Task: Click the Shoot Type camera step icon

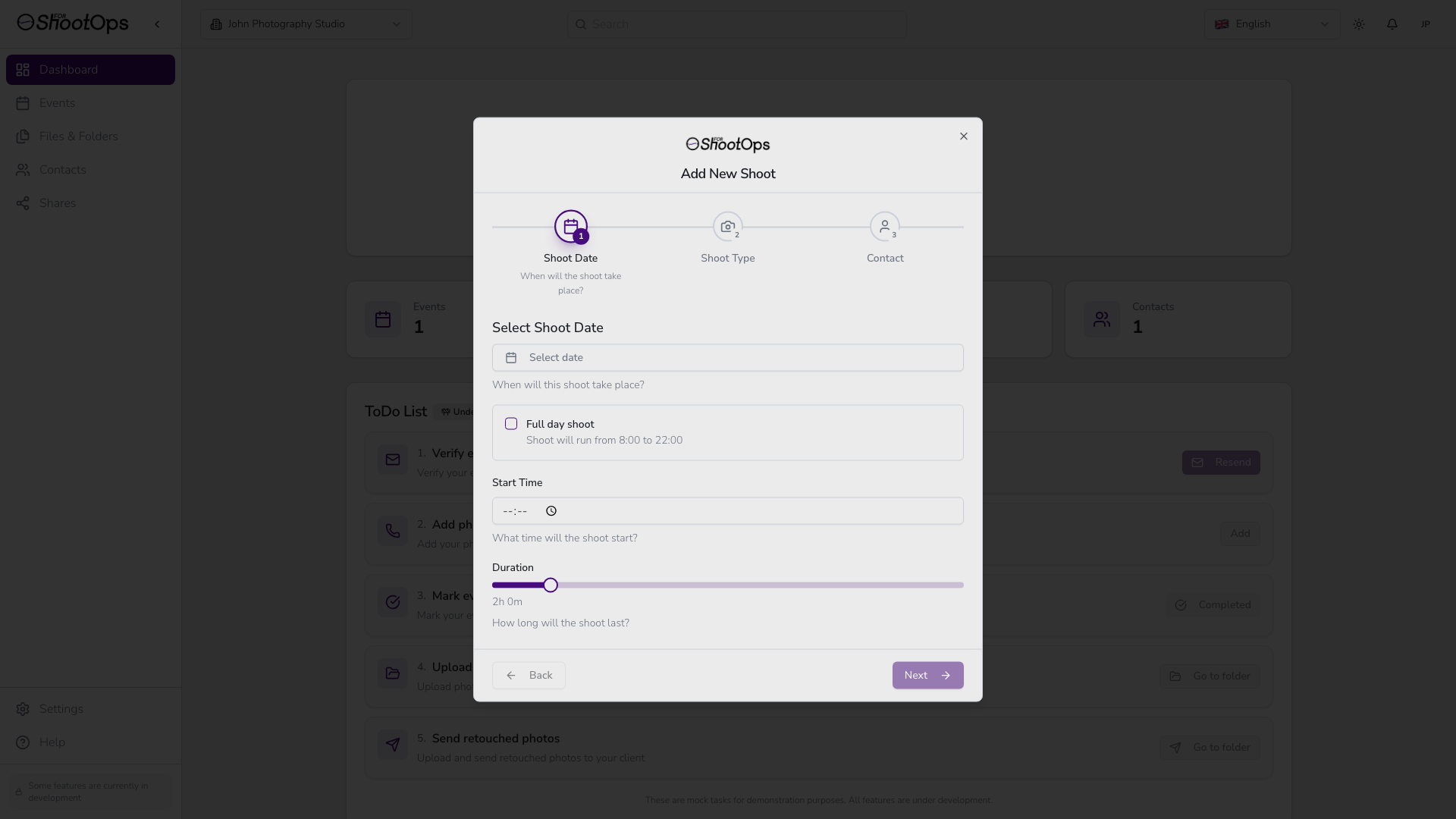Action: pos(727,226)
